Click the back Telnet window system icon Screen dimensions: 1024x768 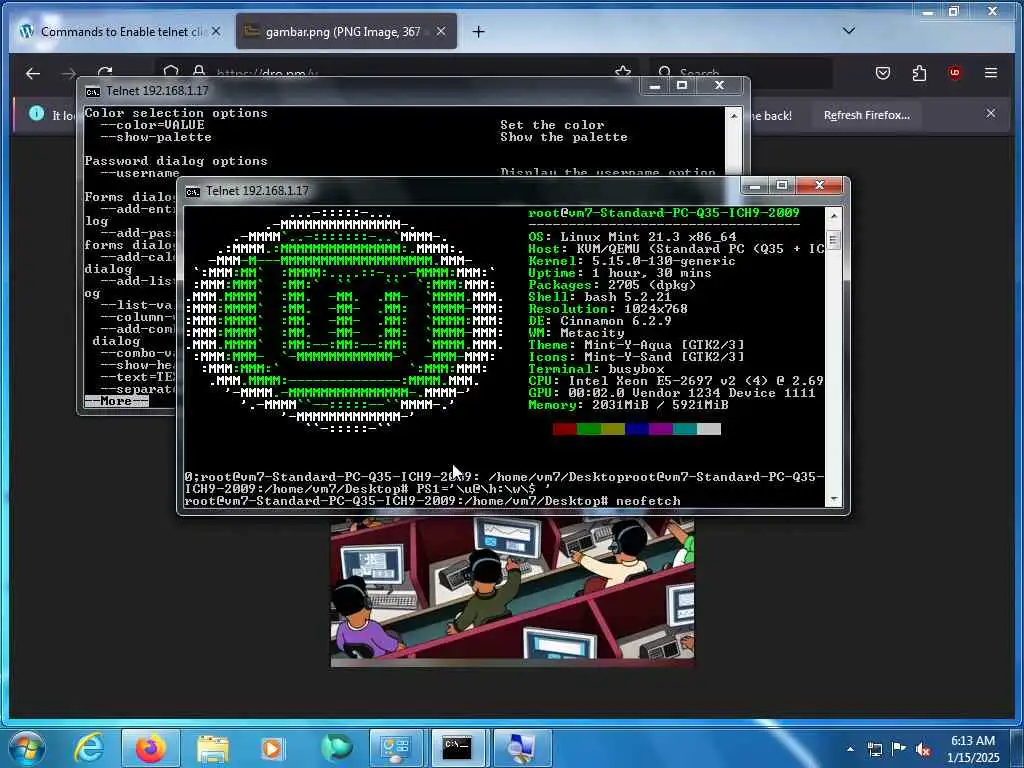[93, 91]
